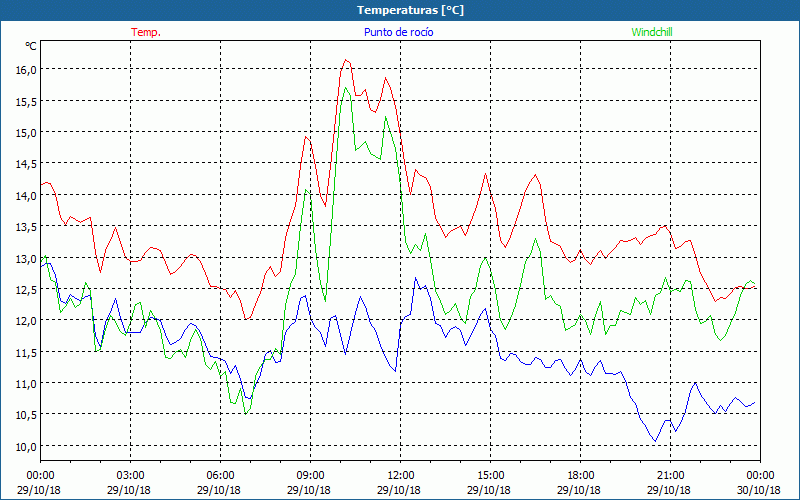The image size is (800, 500).
Task: Click the 06:00 time axis label
Action: (x=220, y=476)
